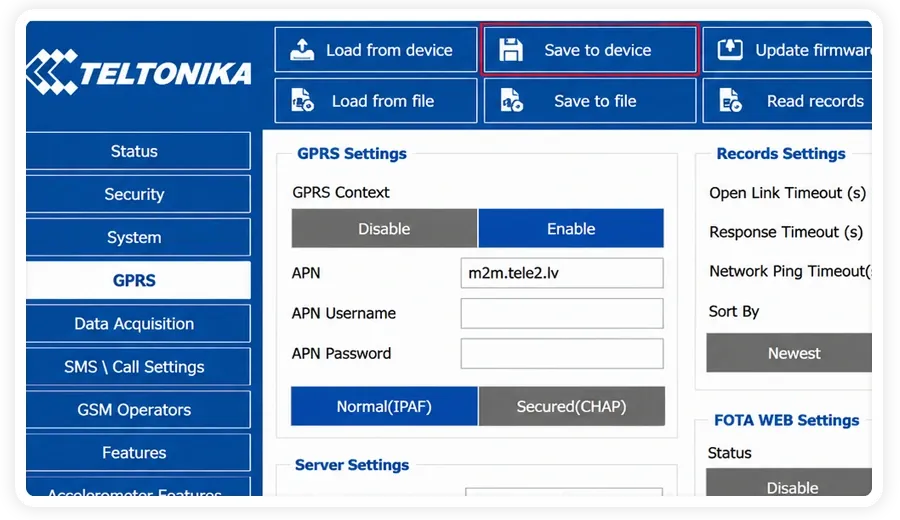Image resolution: width=900 pixels, height=520 pixels.
Task: Click the Read records button label
Action: (x=815, y=101)
